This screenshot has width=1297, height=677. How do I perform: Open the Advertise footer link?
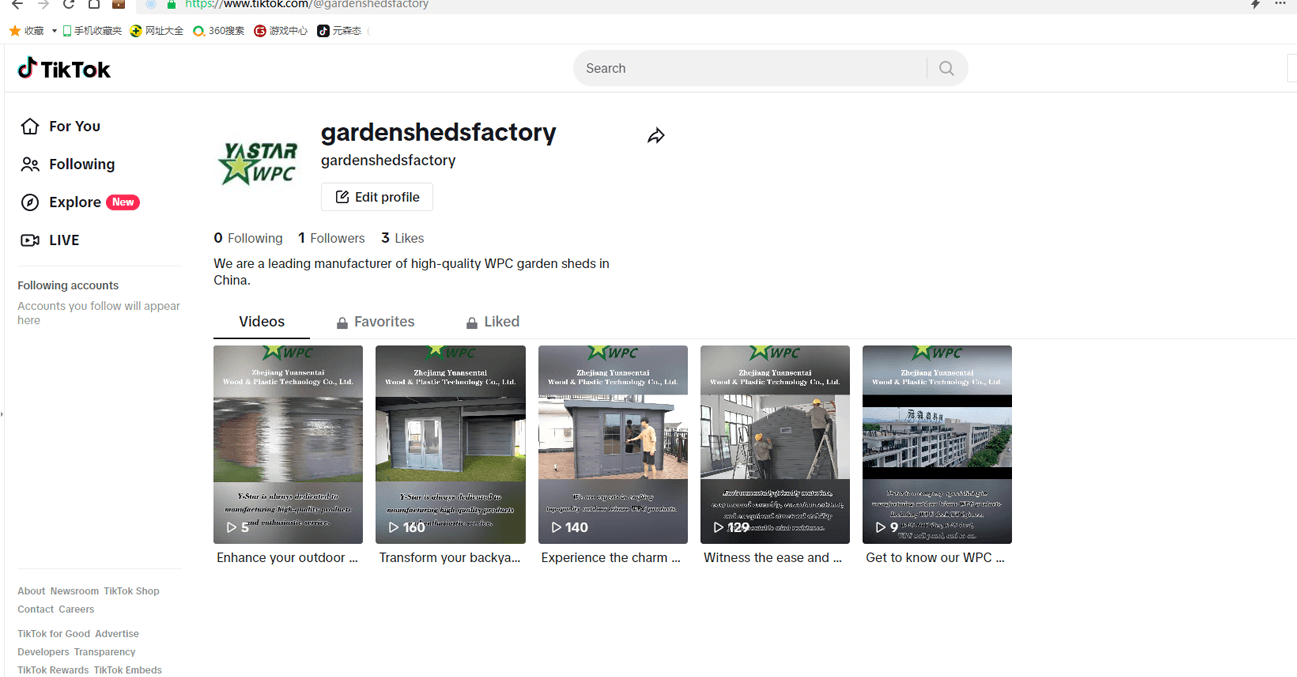(x=117, y=634)
